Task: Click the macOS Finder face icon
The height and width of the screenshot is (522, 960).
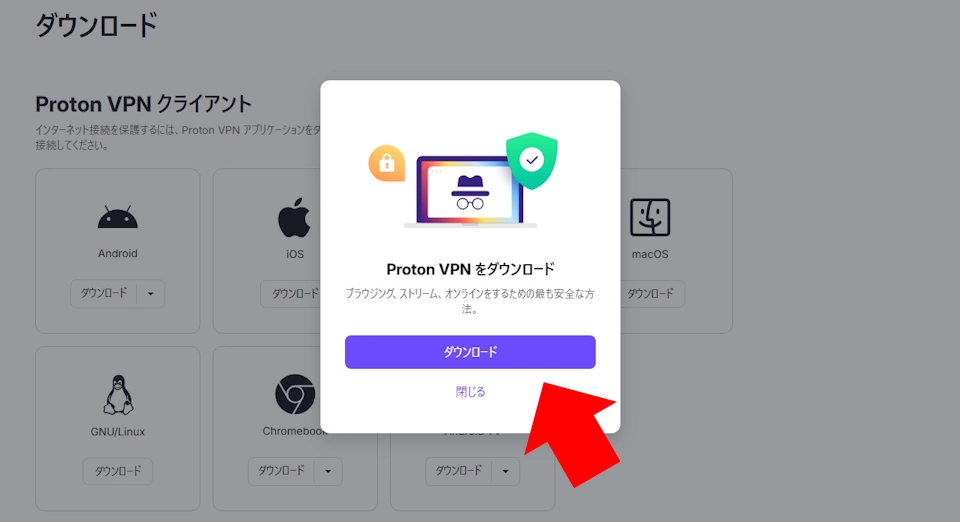Action: pyautogui.click(x=650, y=217)
